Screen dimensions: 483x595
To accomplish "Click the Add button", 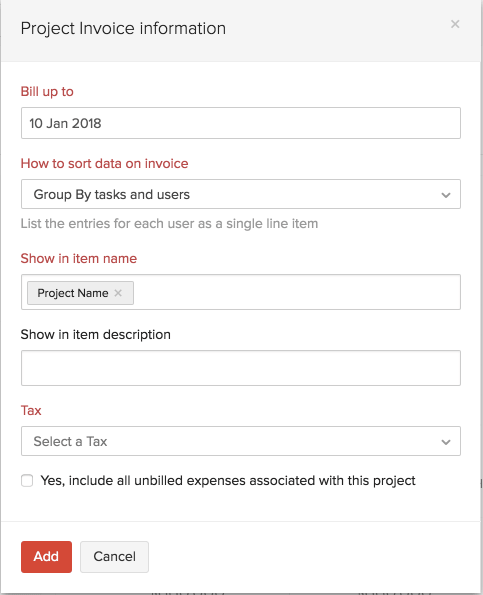I will pyautogui.click(x=46, y=557).
